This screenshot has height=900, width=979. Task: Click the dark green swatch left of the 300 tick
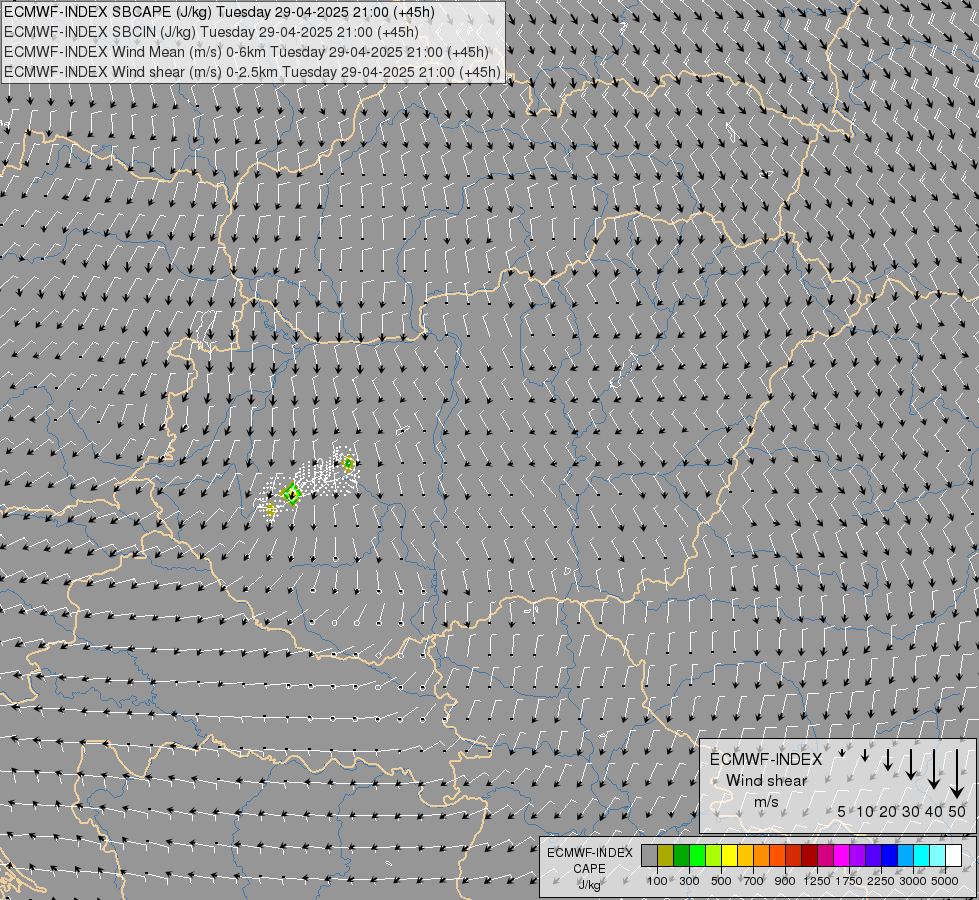pyautogui.click(x=682, y=855)
